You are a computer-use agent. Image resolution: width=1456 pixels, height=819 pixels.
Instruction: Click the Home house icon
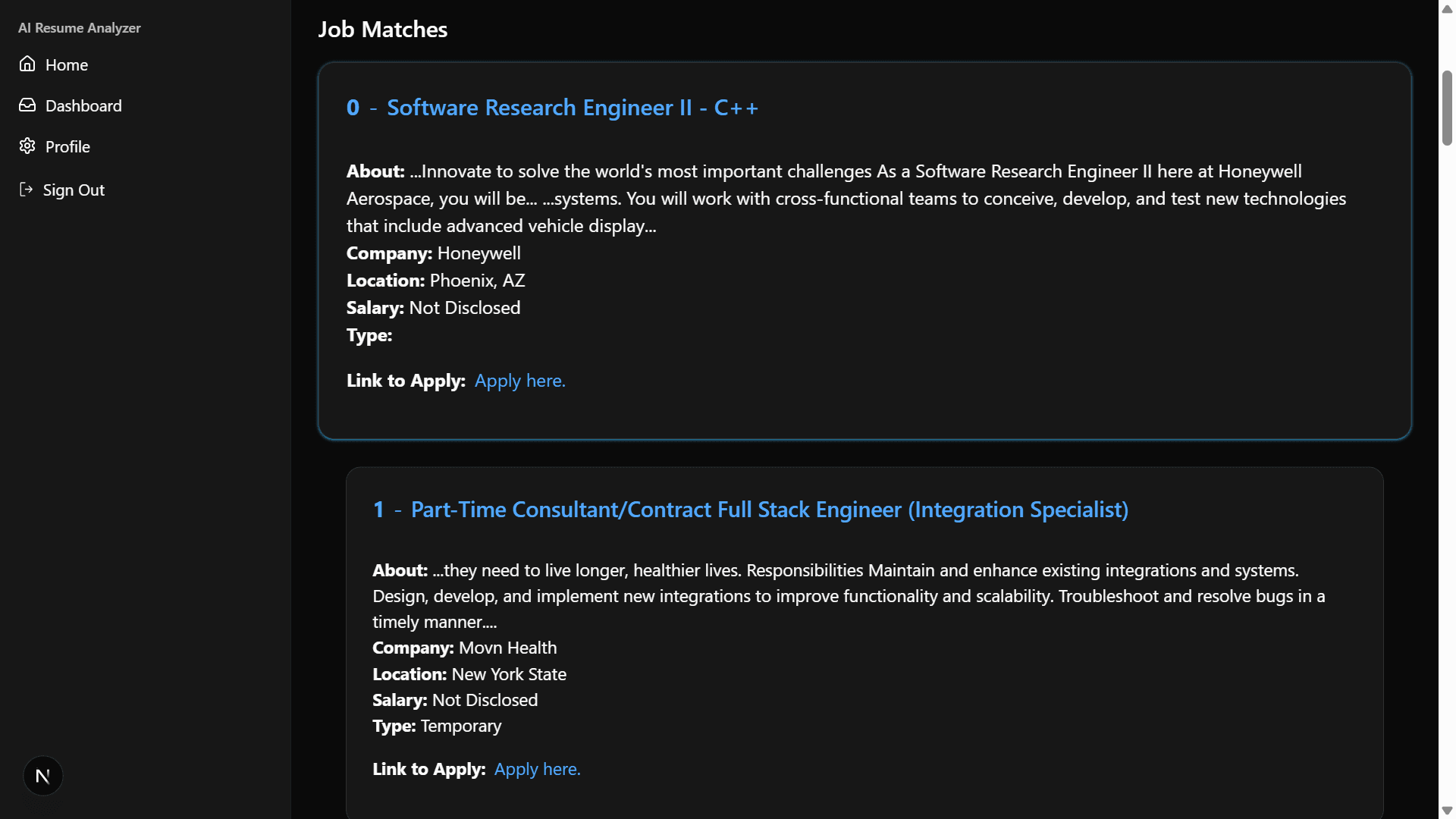tap(27, 64)
